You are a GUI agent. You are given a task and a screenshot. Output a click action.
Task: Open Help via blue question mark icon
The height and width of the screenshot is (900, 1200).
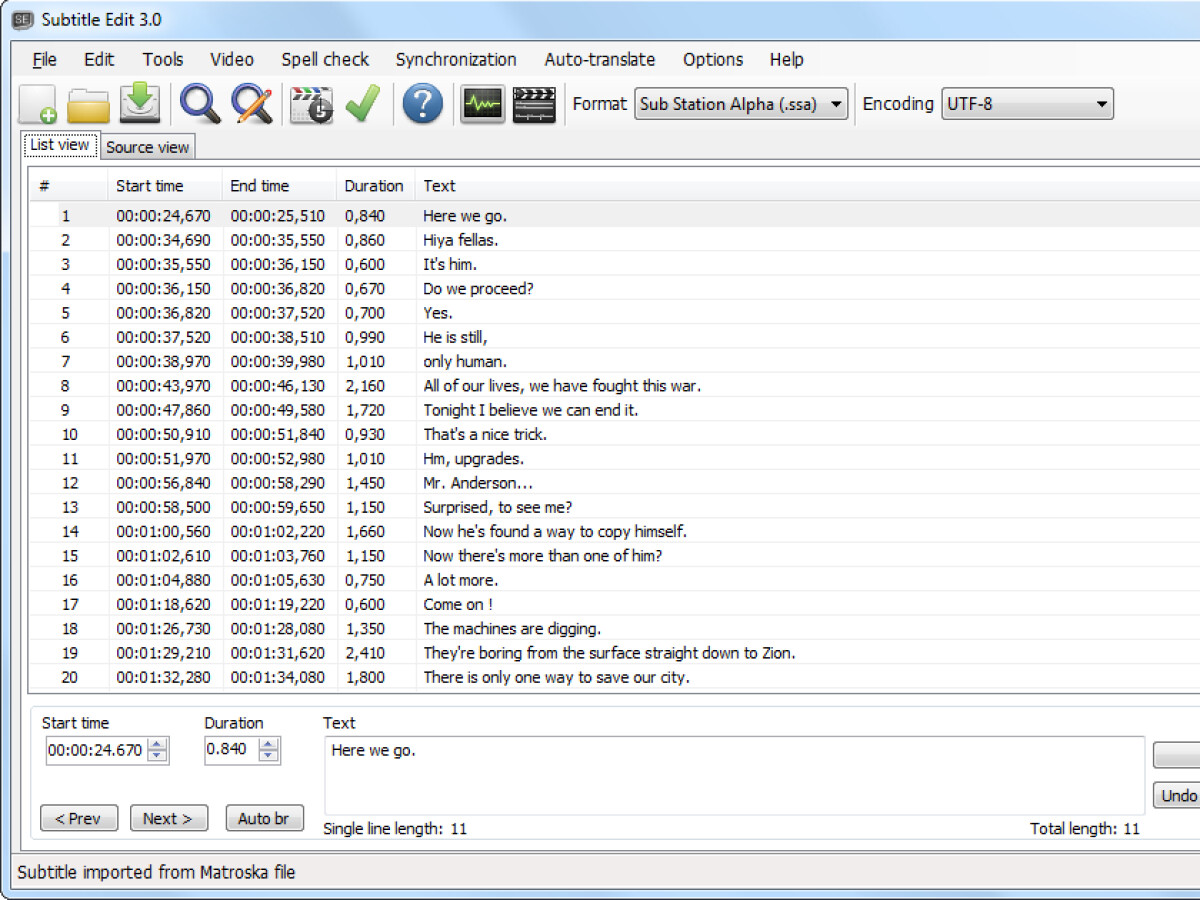(422, 104)
